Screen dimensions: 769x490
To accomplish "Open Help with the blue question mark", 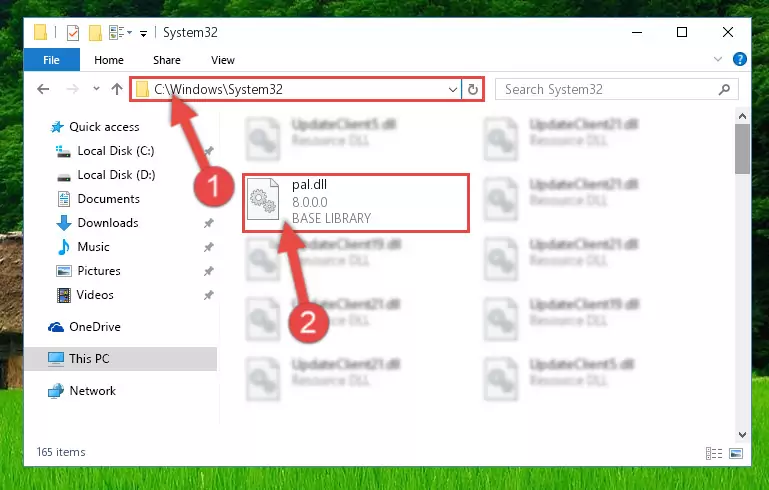I will coord(740,59).
